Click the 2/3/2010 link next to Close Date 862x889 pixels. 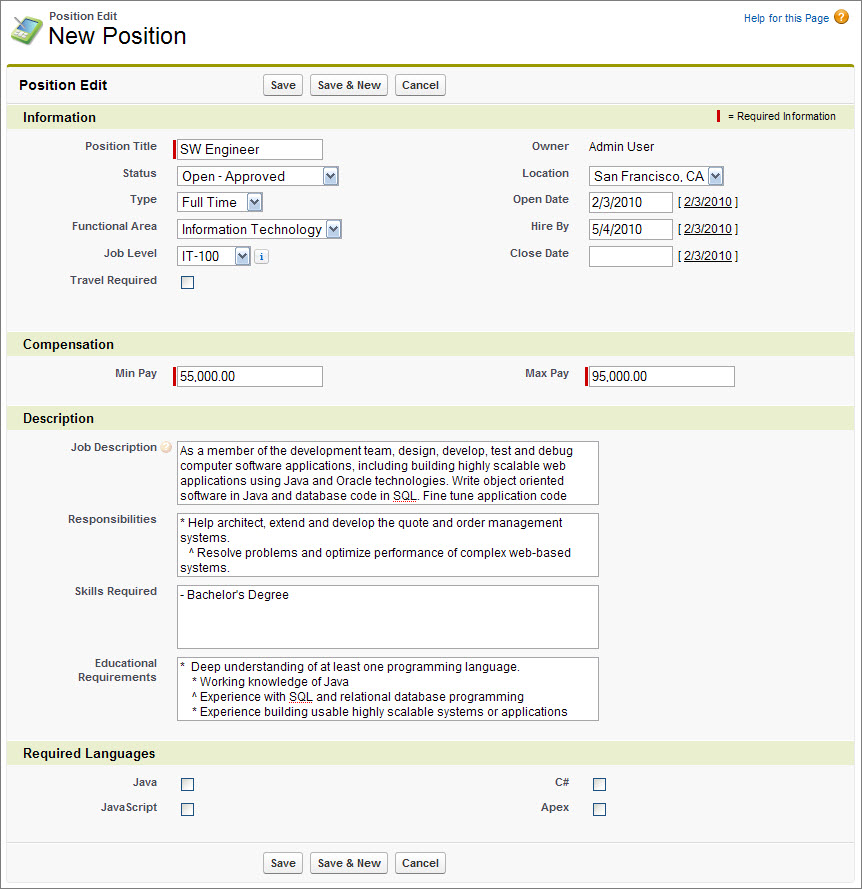(708, 256)
